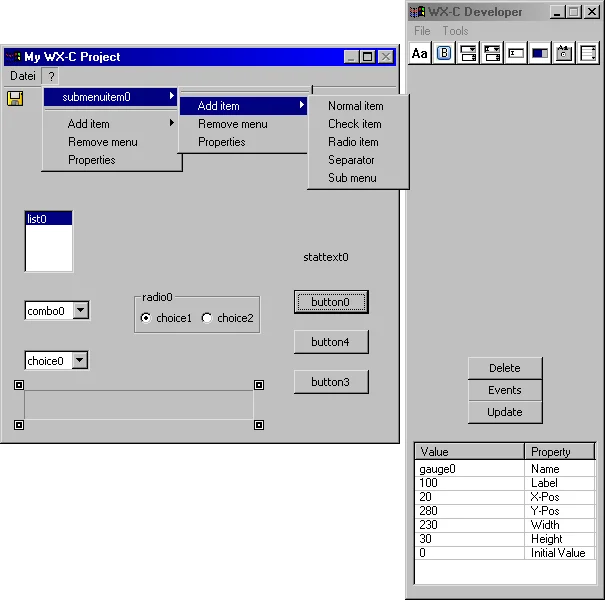The image size is (605, 600).
Task: Click the yellow save disk icon
Action: coord(15,98)
